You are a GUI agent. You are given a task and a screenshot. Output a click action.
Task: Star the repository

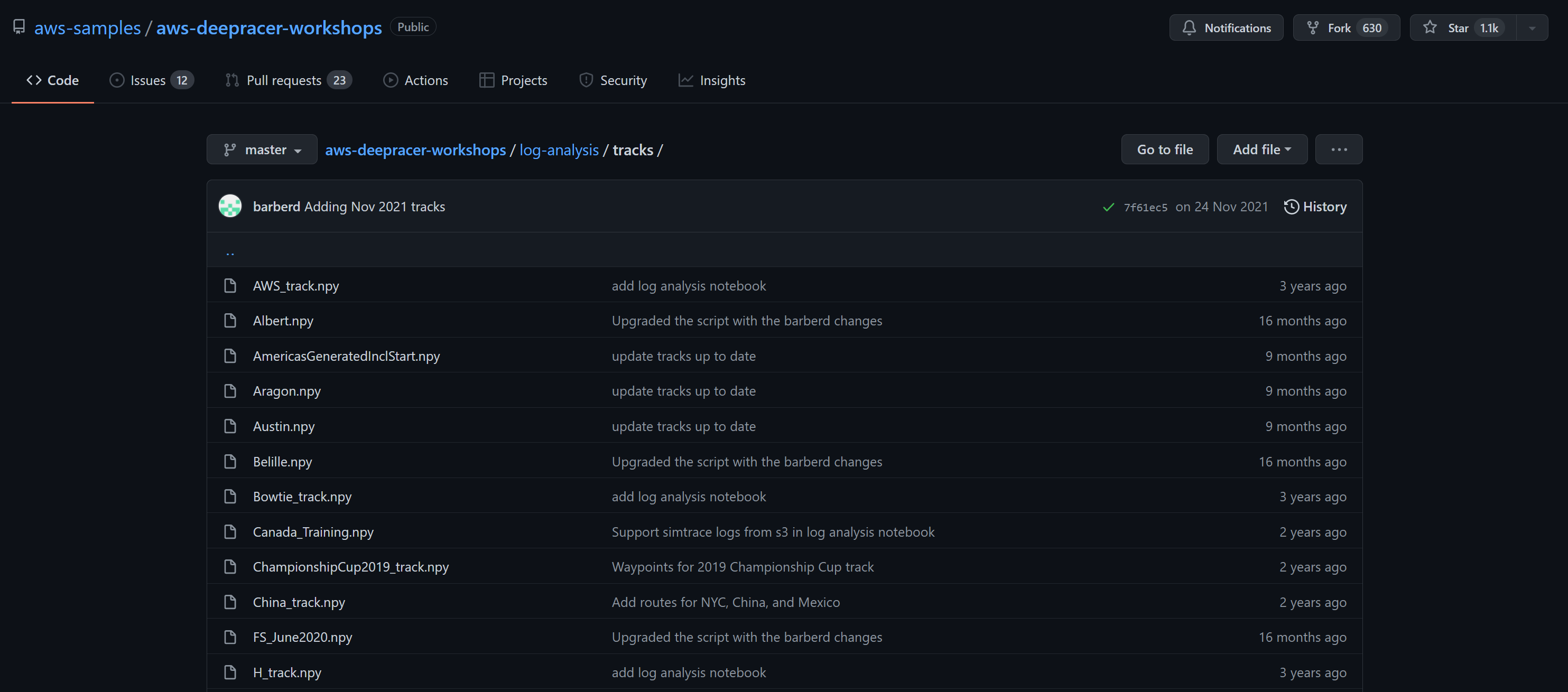click(1463, 28)
